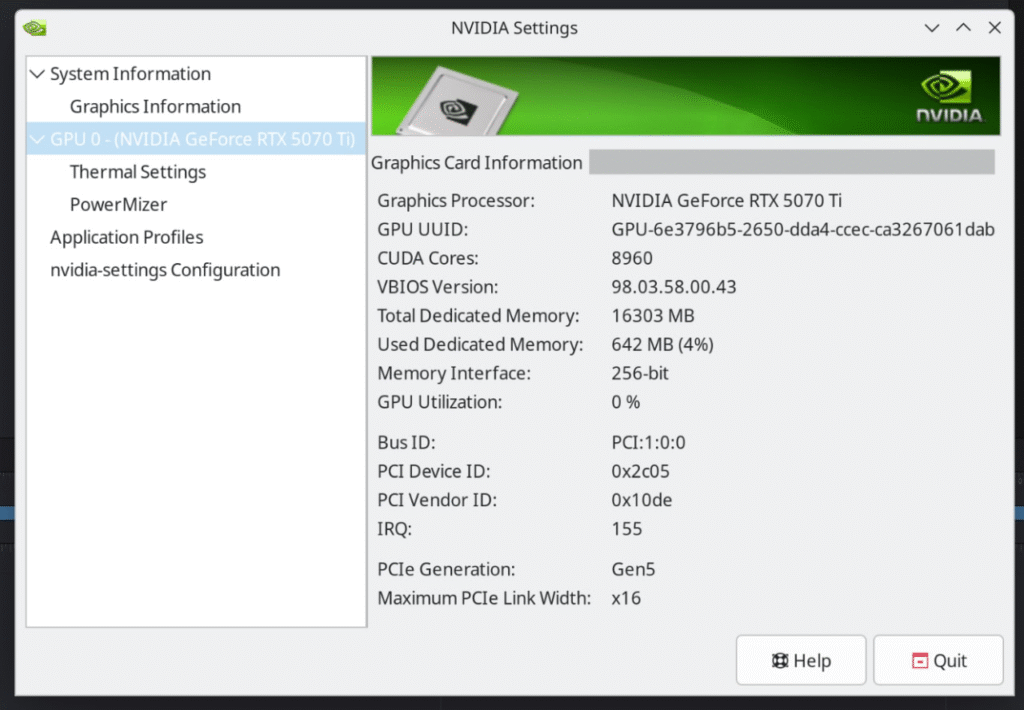
Task: Click the 'Graphics Processor:' label
Action: [456, 201]
